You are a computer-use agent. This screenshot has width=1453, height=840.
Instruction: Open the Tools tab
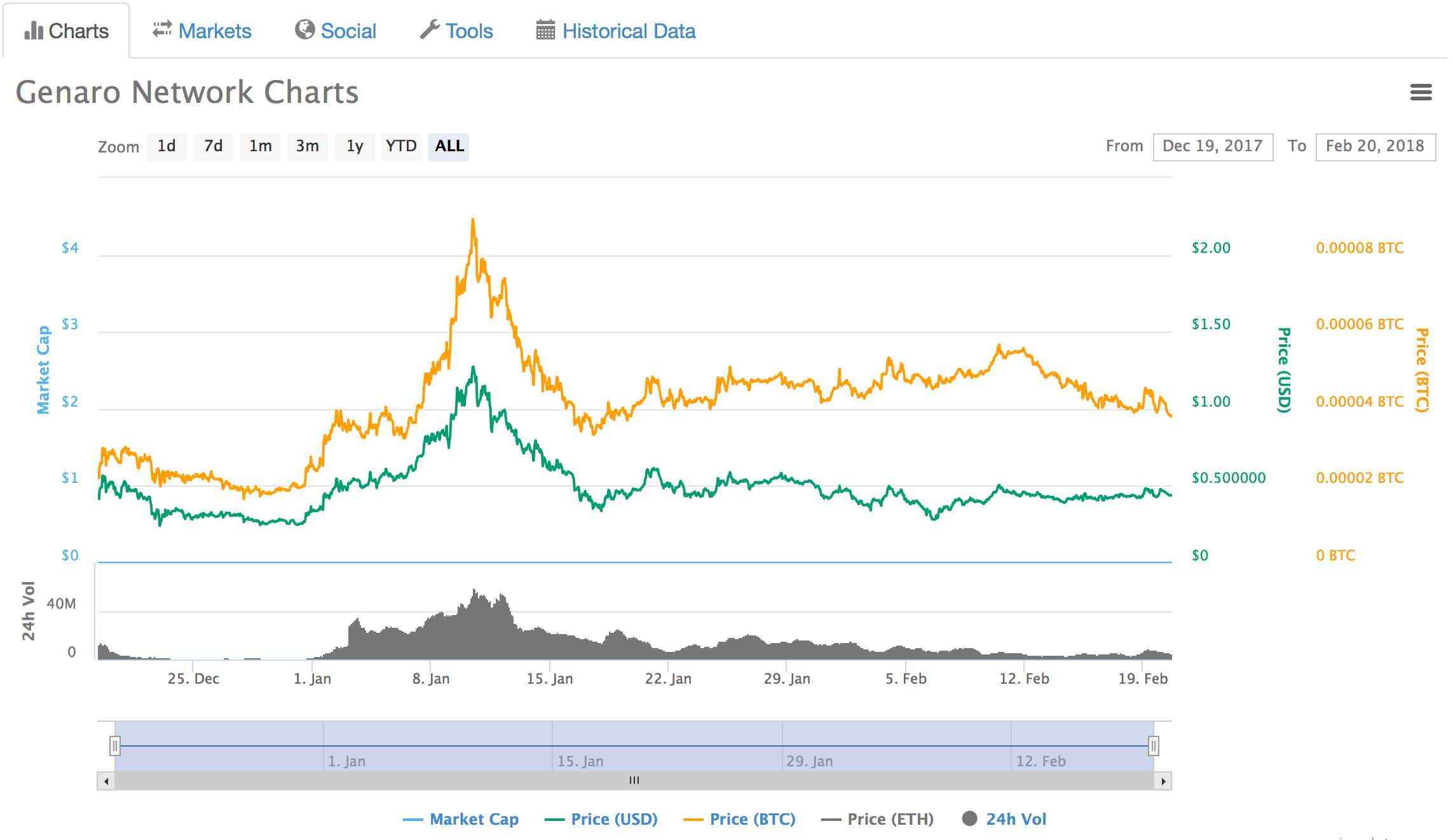pyautogui.click(x=456, y=30)
